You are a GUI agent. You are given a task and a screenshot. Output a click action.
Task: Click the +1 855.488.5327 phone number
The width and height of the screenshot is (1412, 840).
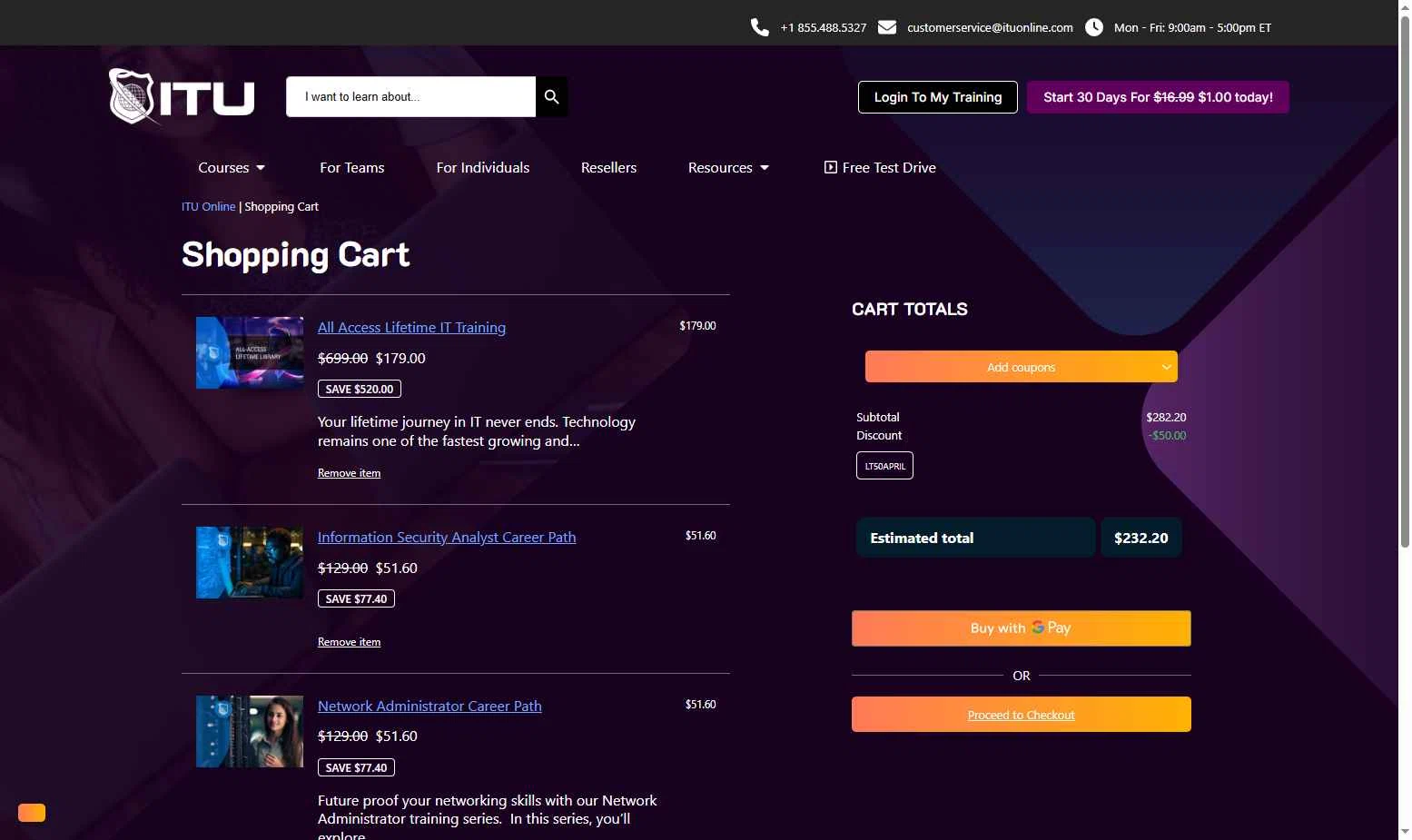click(823, 27)
